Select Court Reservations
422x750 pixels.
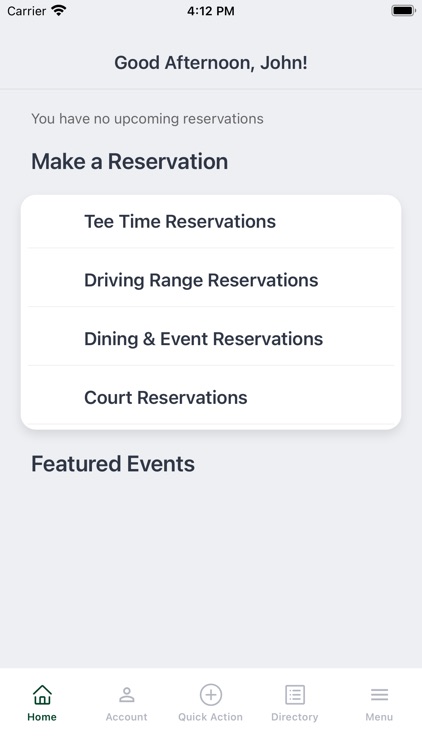tap(211, 397)
